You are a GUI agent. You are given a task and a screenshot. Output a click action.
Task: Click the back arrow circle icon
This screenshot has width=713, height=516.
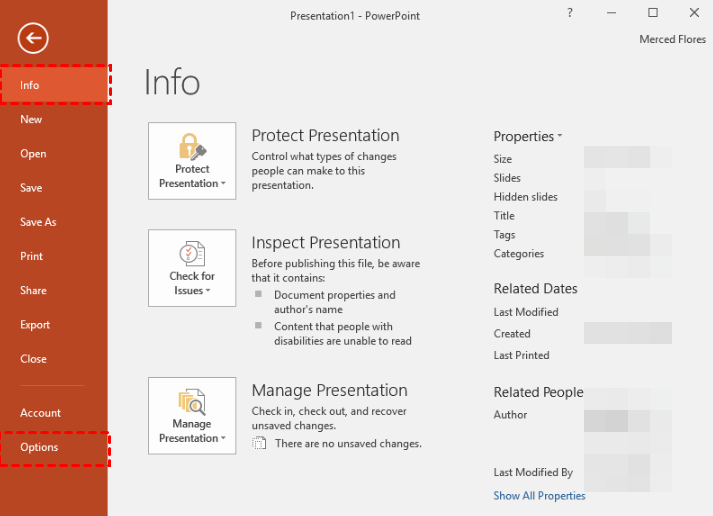point(33,39)
